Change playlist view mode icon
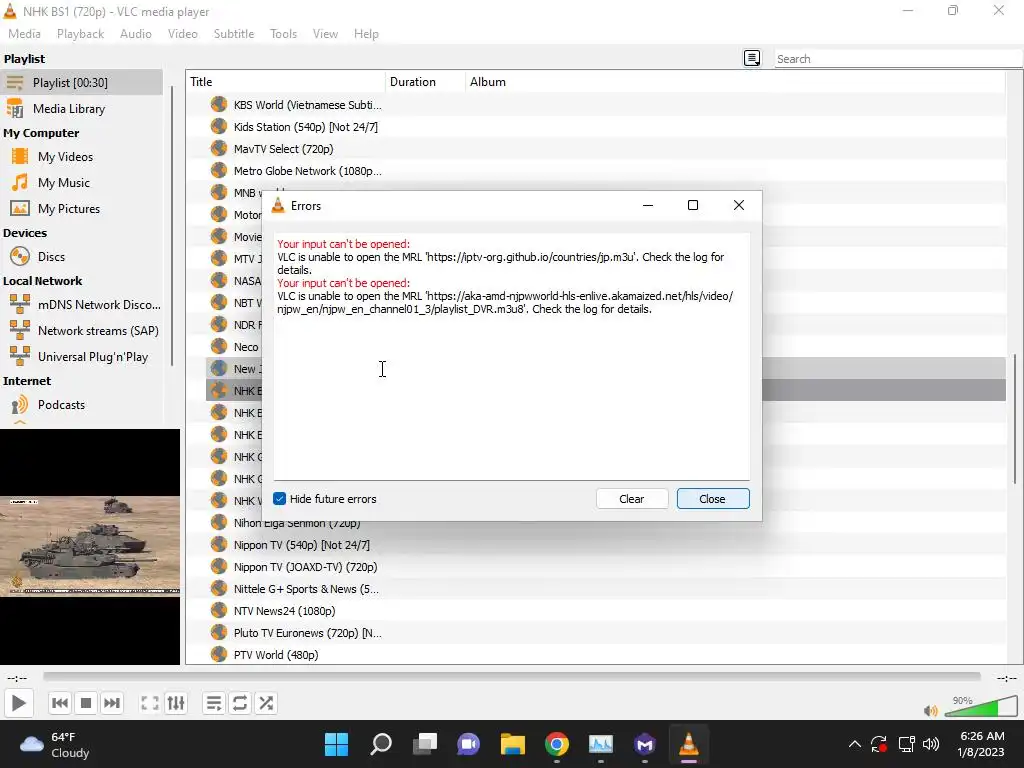Image resolution: width=1024 pixels, height=768 pixels. click(752, 59)
